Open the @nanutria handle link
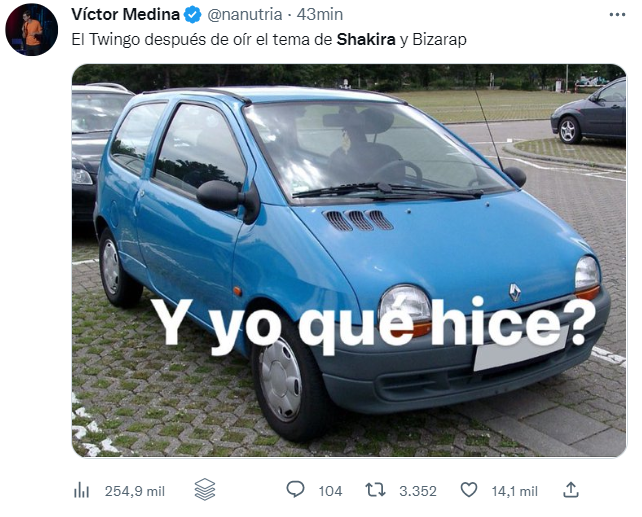Image resolution: width=642 pixels, height=517 pixels. click(245, 15)
